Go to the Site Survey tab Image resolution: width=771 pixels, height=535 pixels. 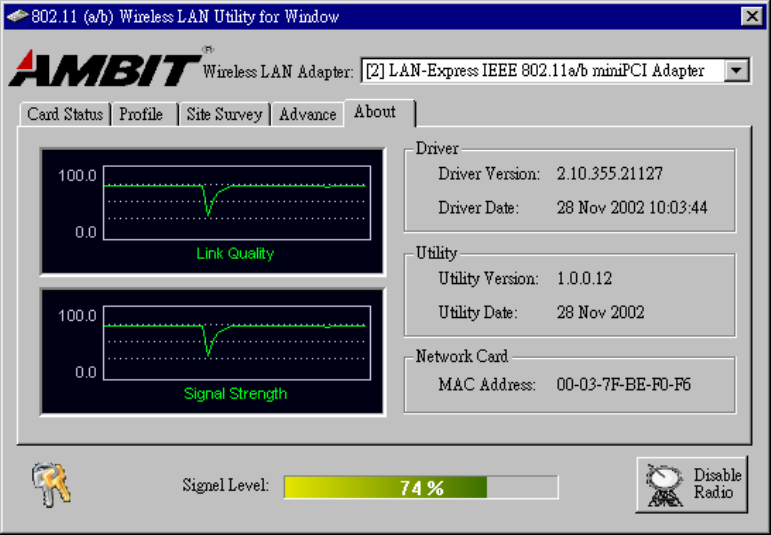tap(224, 114)
